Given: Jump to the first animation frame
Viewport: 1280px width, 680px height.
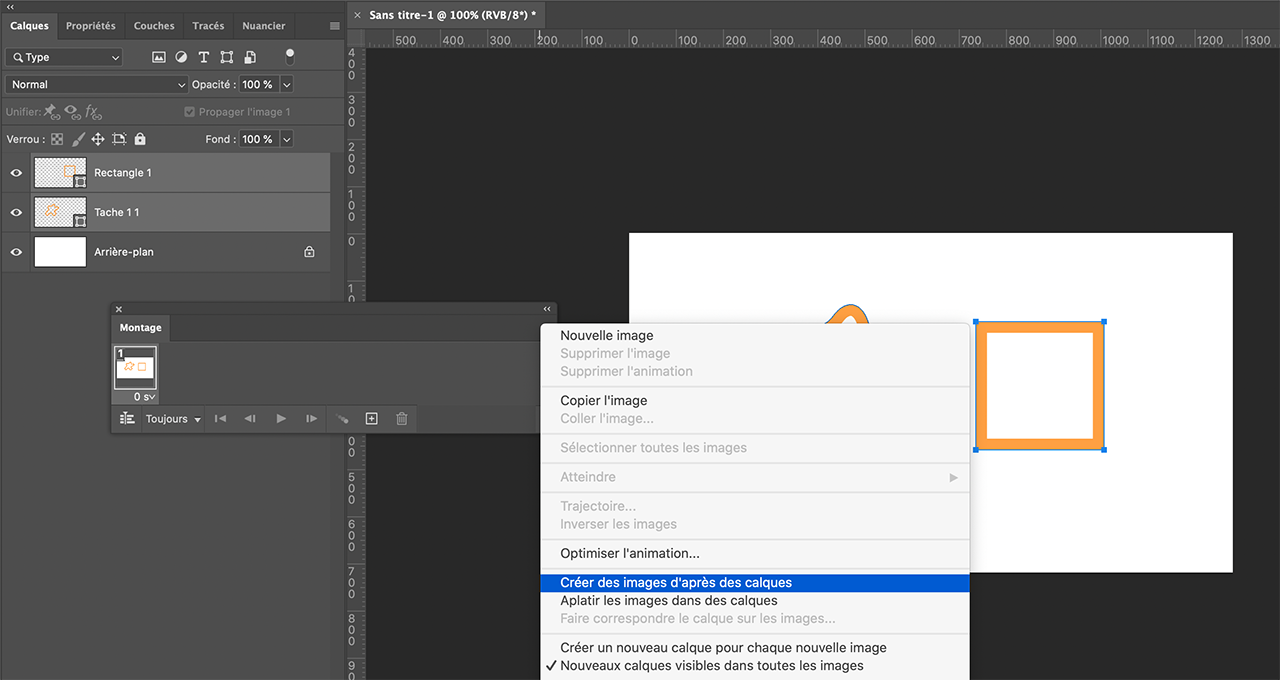Looking at the screenshot, I should (221, 418).
